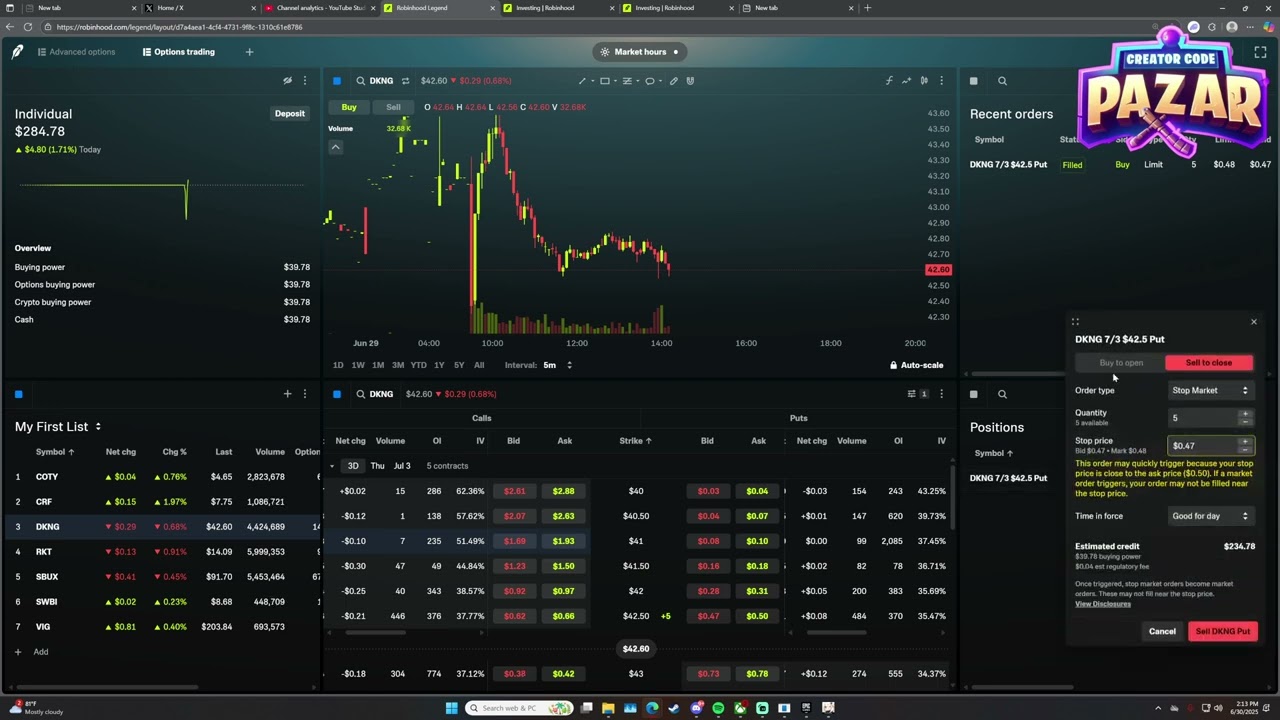1280x720 pixels.
Task: Collapse the Jul 3 expiration group
Action: [x=332, y=466]
